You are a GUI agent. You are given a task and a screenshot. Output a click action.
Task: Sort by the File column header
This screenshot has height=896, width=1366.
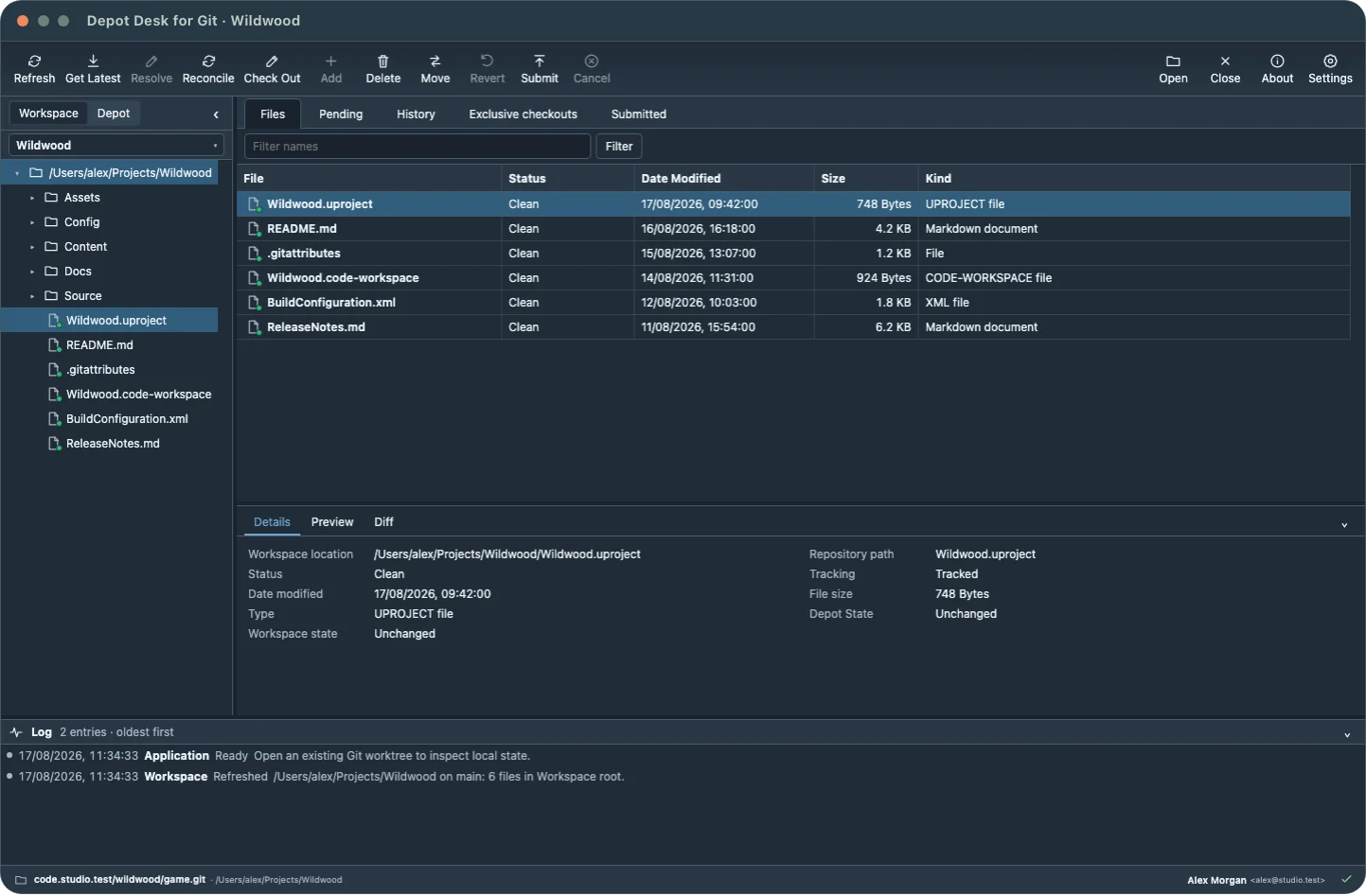tap(369, 179)
